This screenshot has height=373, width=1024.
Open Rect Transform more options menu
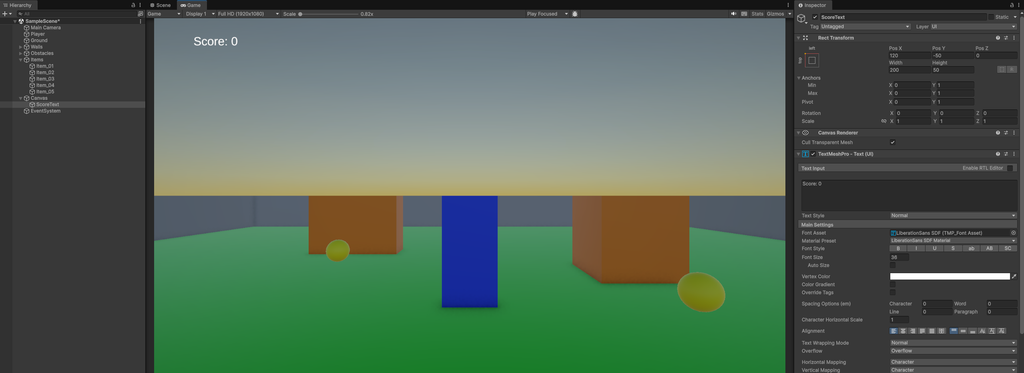tap(1014, 38)
